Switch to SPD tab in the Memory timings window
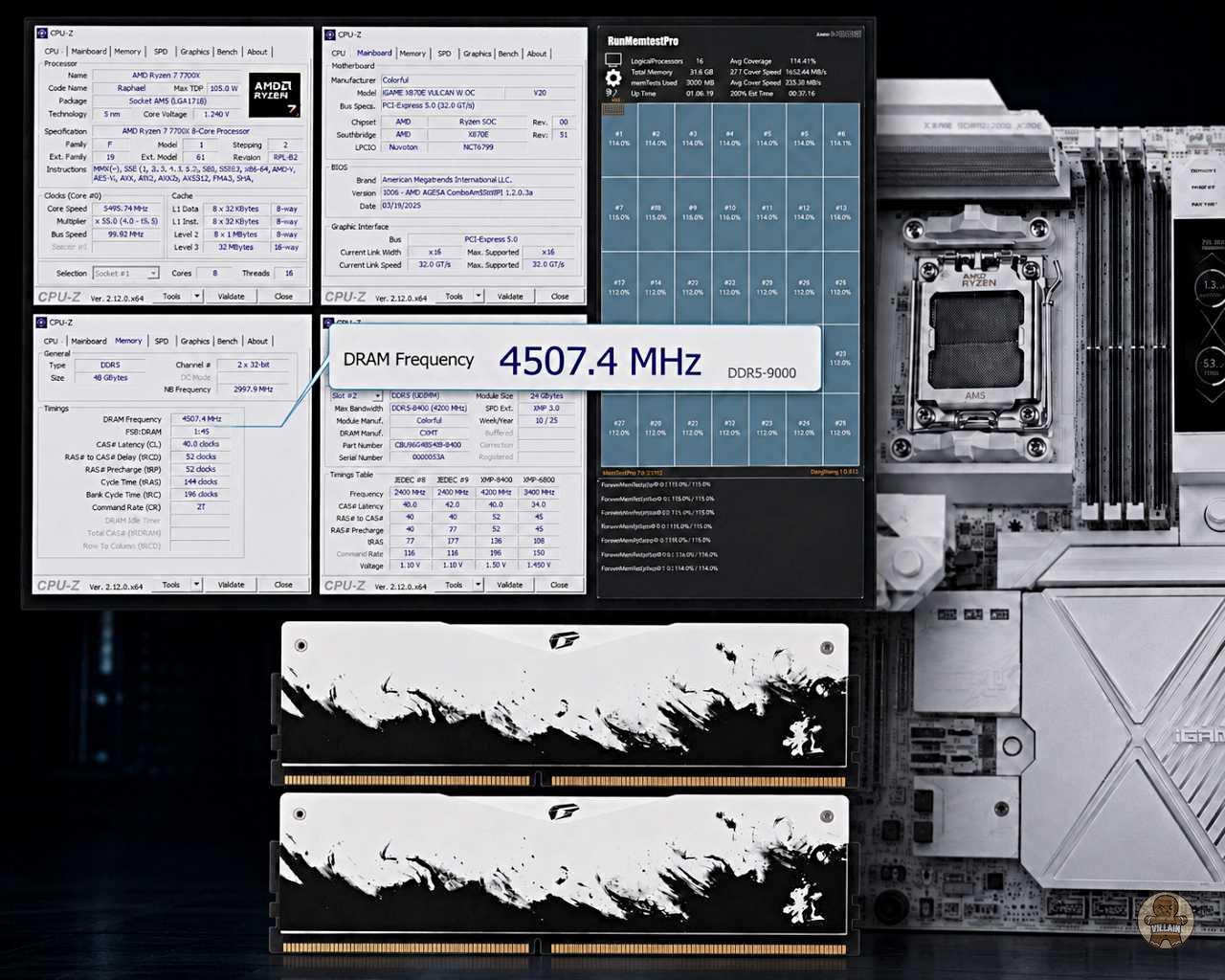Viewport: 1225px width, 980px height. [162, 341]
